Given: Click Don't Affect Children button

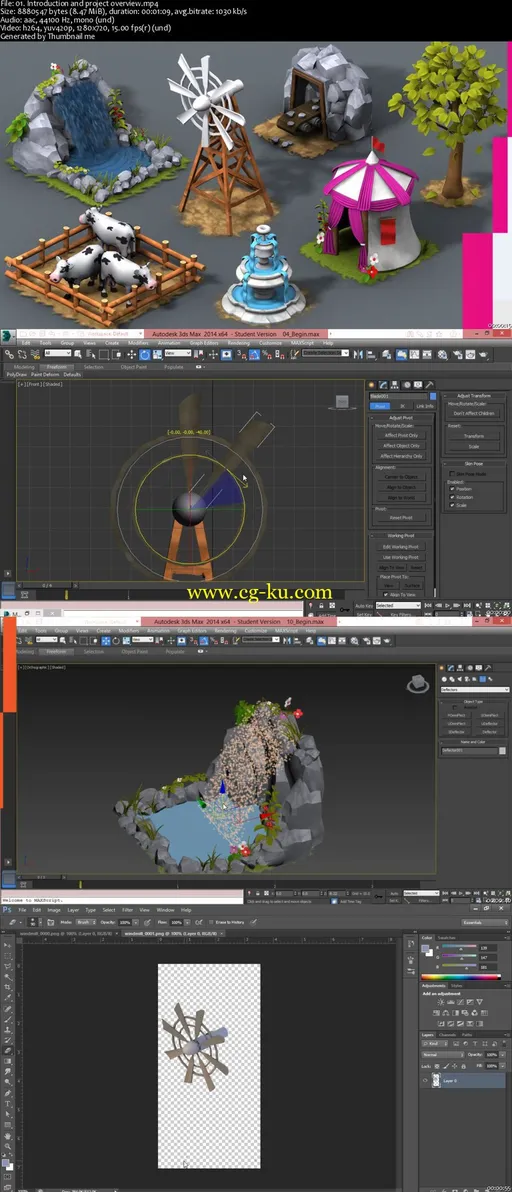Looking at the screenshot, I should (x=474, y=414).
